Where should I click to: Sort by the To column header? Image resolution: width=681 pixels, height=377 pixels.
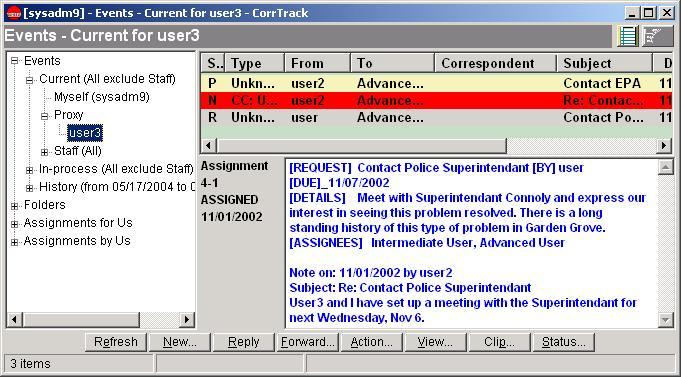[392, 63]
